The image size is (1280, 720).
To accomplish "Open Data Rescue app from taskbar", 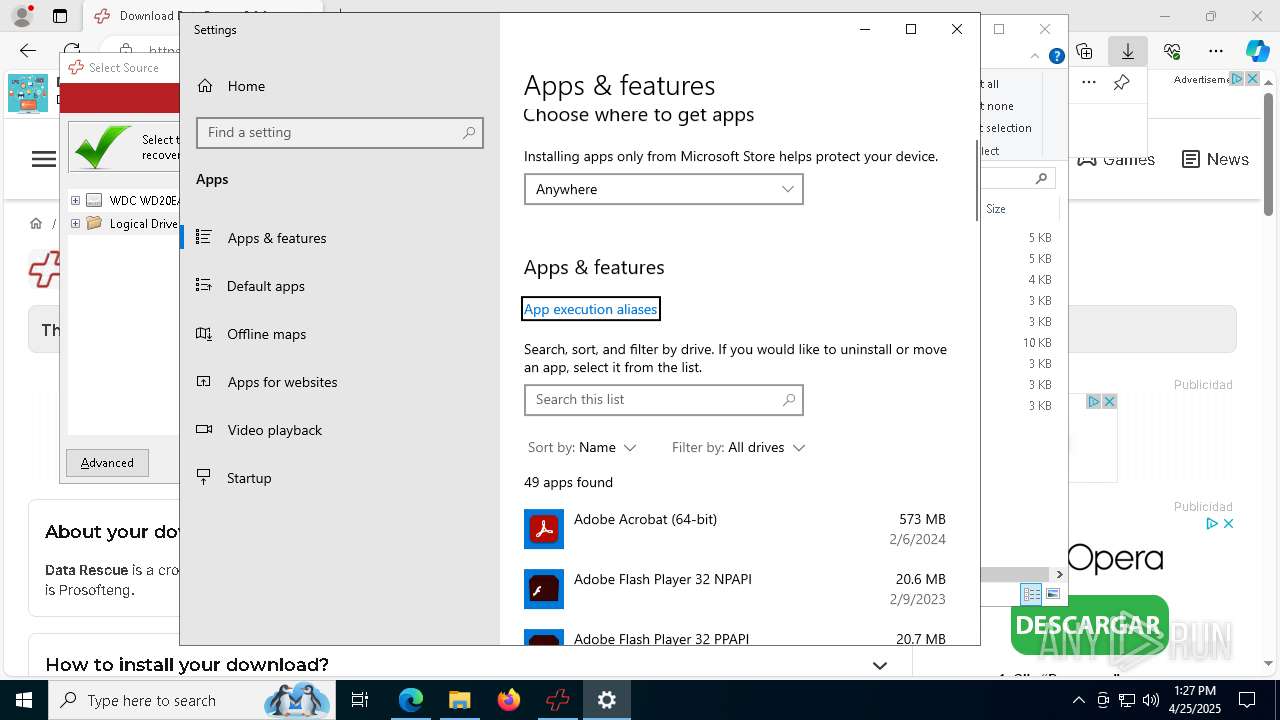I will [557, 700].
